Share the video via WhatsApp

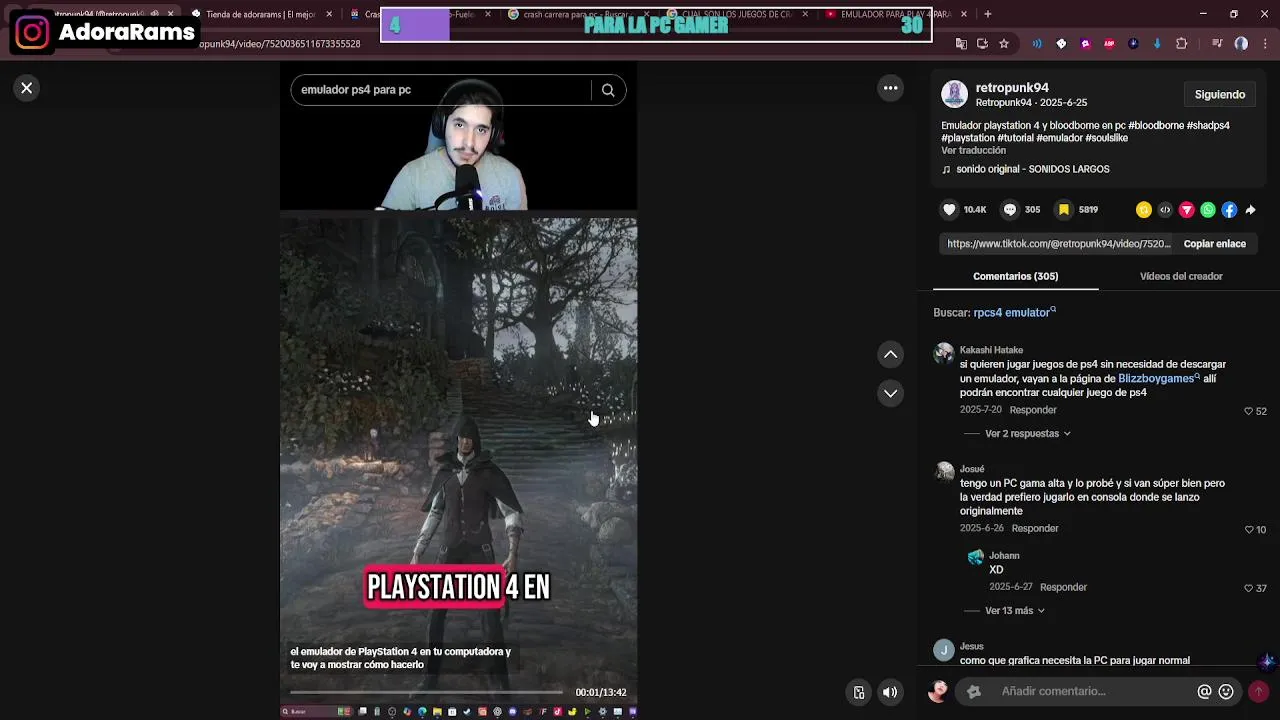[x=1208, y=210]
